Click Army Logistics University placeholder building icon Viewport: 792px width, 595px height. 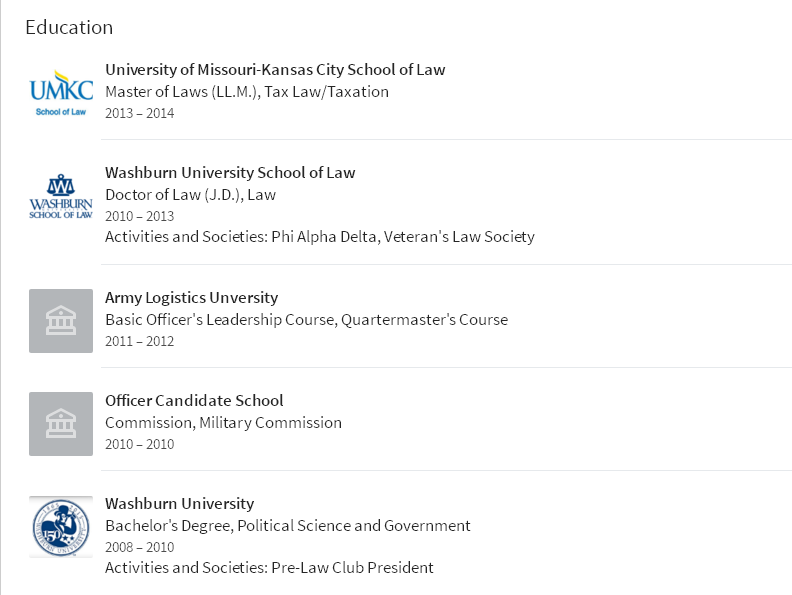pos(61,321)
